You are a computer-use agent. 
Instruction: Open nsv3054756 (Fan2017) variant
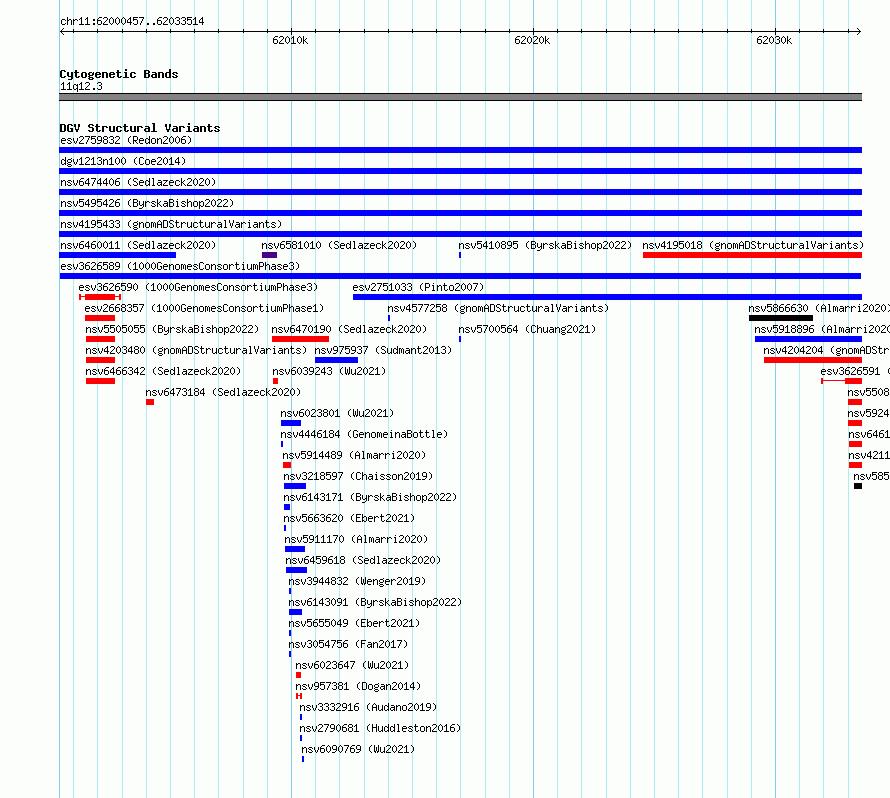(348, 644)
